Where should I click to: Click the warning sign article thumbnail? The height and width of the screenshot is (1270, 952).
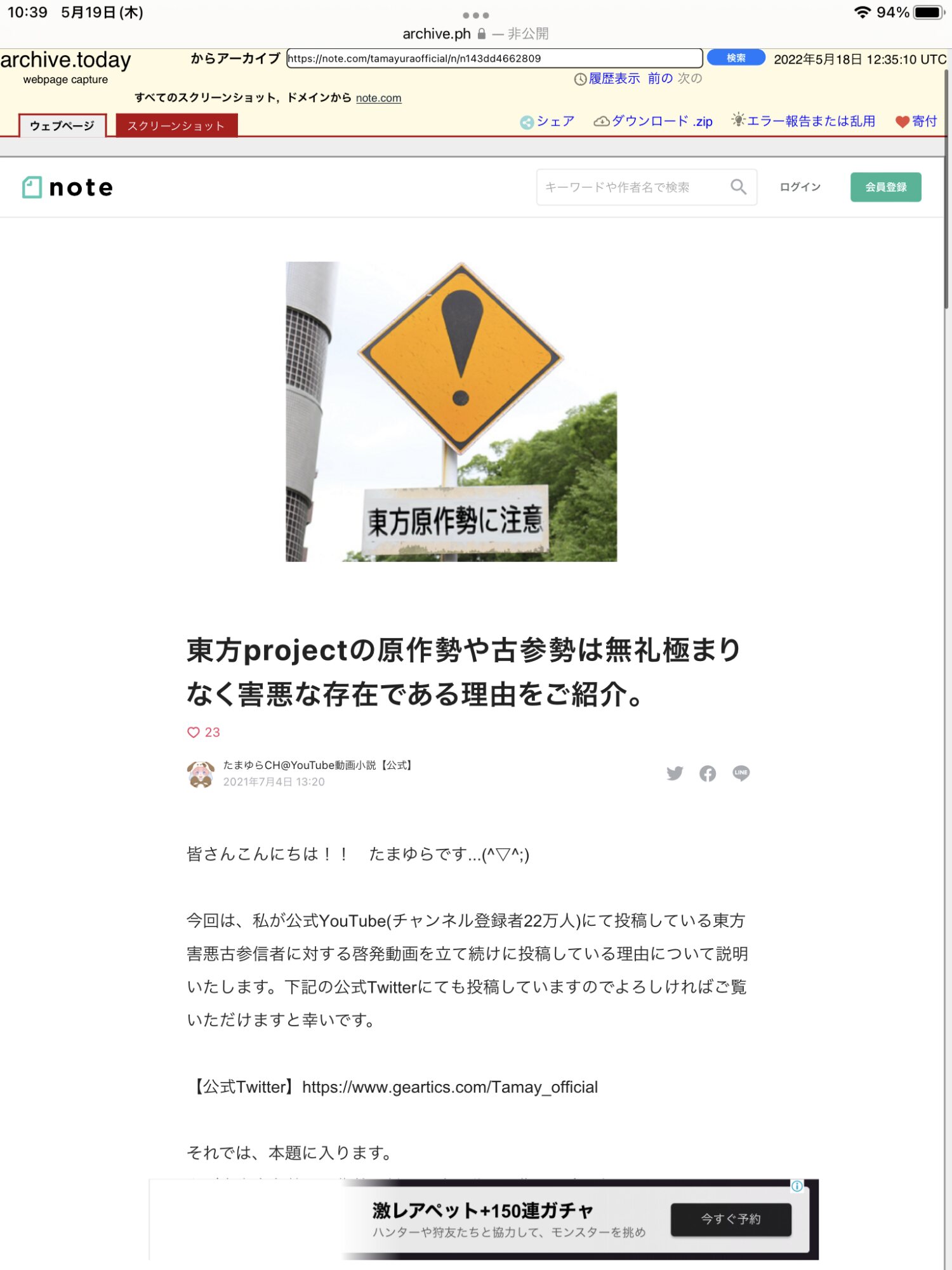451,411
